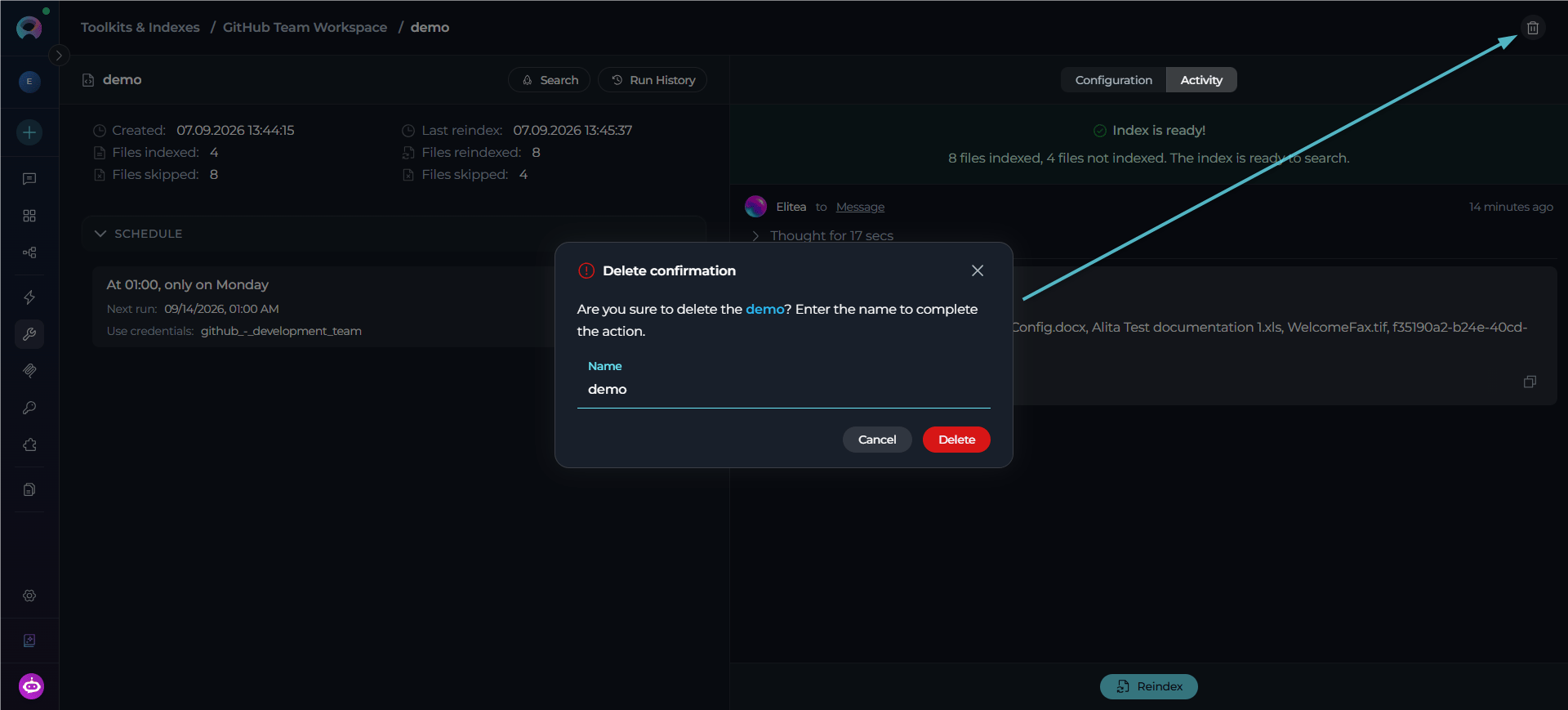The width and height of the screenshot is (1568, 710).
Task: Open the grid apps icon in sidebar
Action: 29,216
